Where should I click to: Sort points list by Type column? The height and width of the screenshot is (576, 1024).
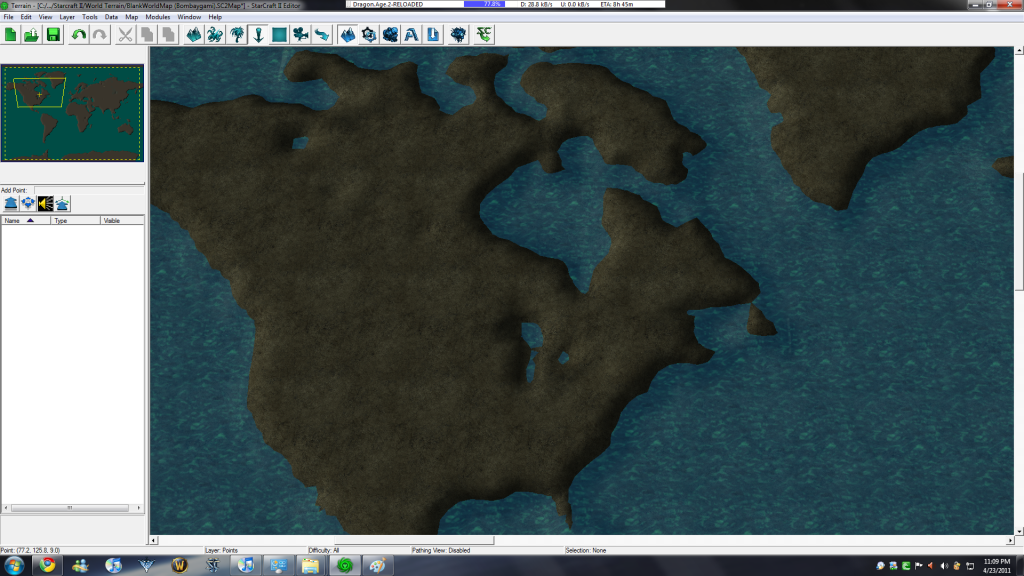click(76, 221)
